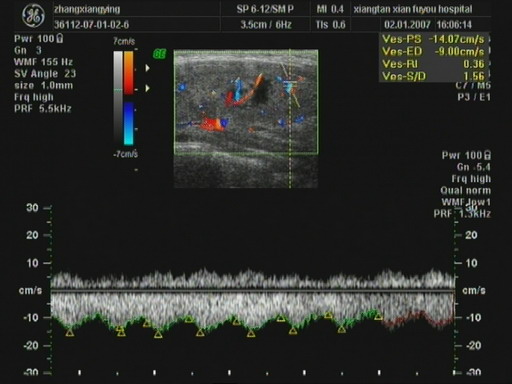Click the PRF 5.5kHz color flow setting
512x384 pixels.
pos(43,109)
